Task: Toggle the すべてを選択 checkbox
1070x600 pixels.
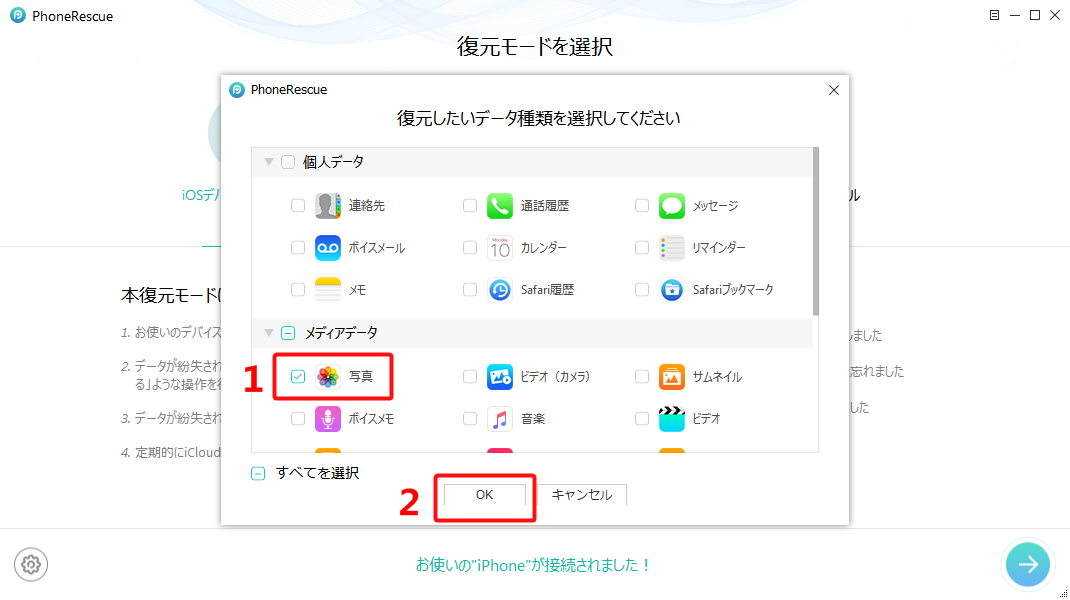Action: point(258,473)
